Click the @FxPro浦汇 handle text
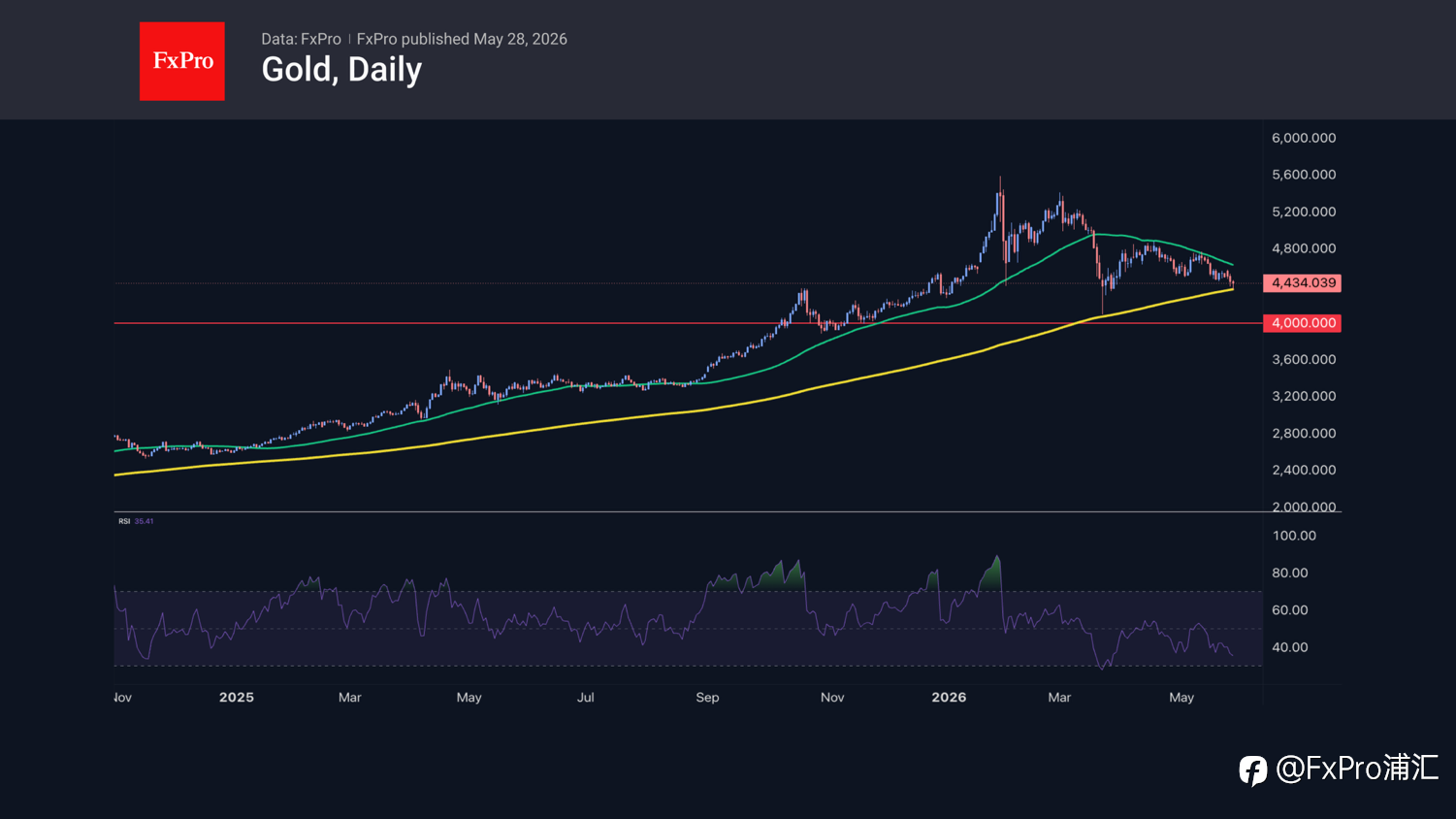Viewport: 1456px width, 819px height. click(1357, 769)
